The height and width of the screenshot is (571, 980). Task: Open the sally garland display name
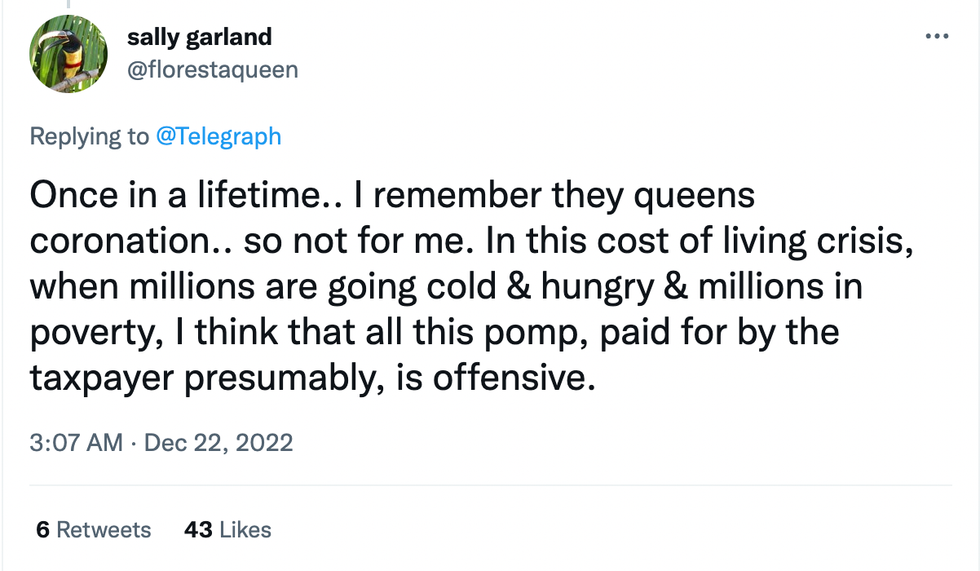199,38
